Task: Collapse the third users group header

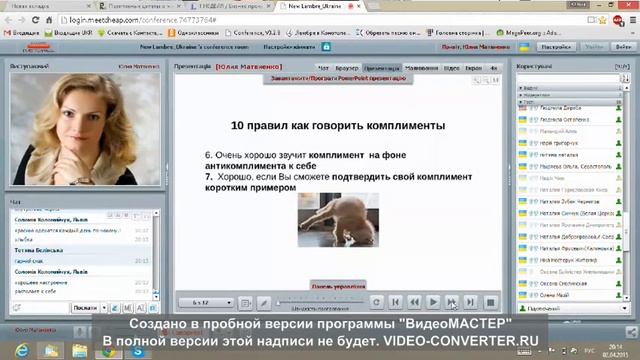Action: tap(569, 102)
